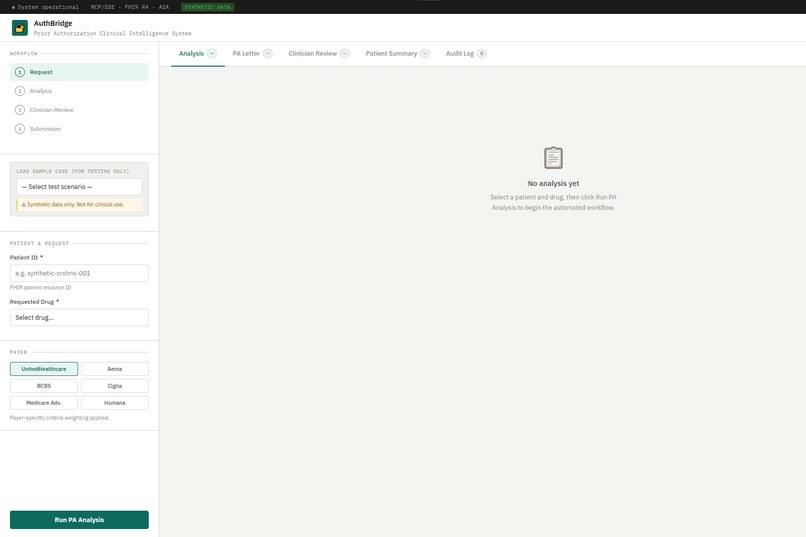Click 'Load sample case' section label
The width and height of the screenshot is (806, 537).
72,171
